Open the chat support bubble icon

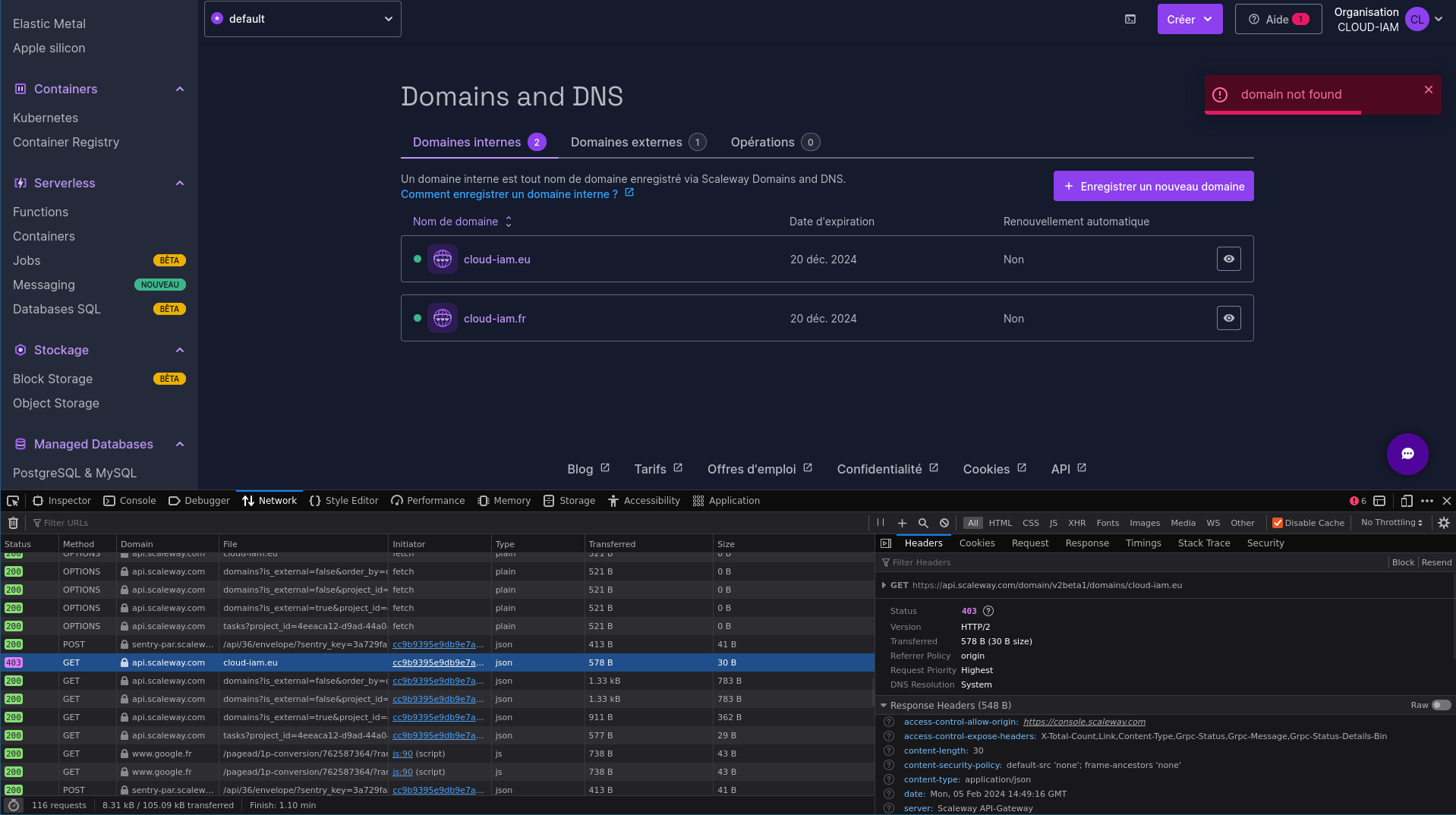[1407, 454]
